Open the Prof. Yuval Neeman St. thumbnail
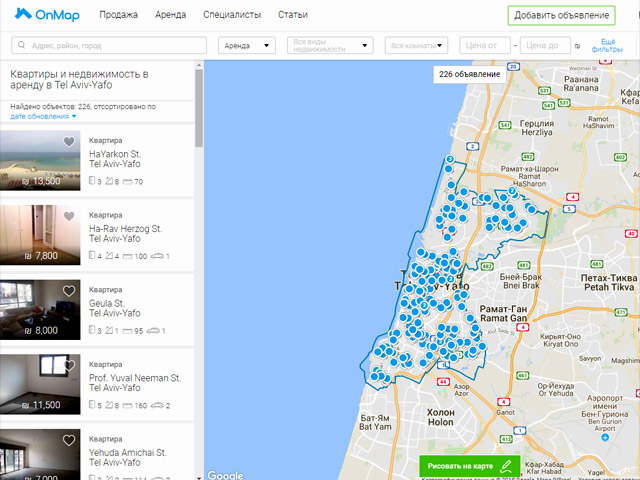The width and height of the screenshot is (640, 480). tap(40, 384)
